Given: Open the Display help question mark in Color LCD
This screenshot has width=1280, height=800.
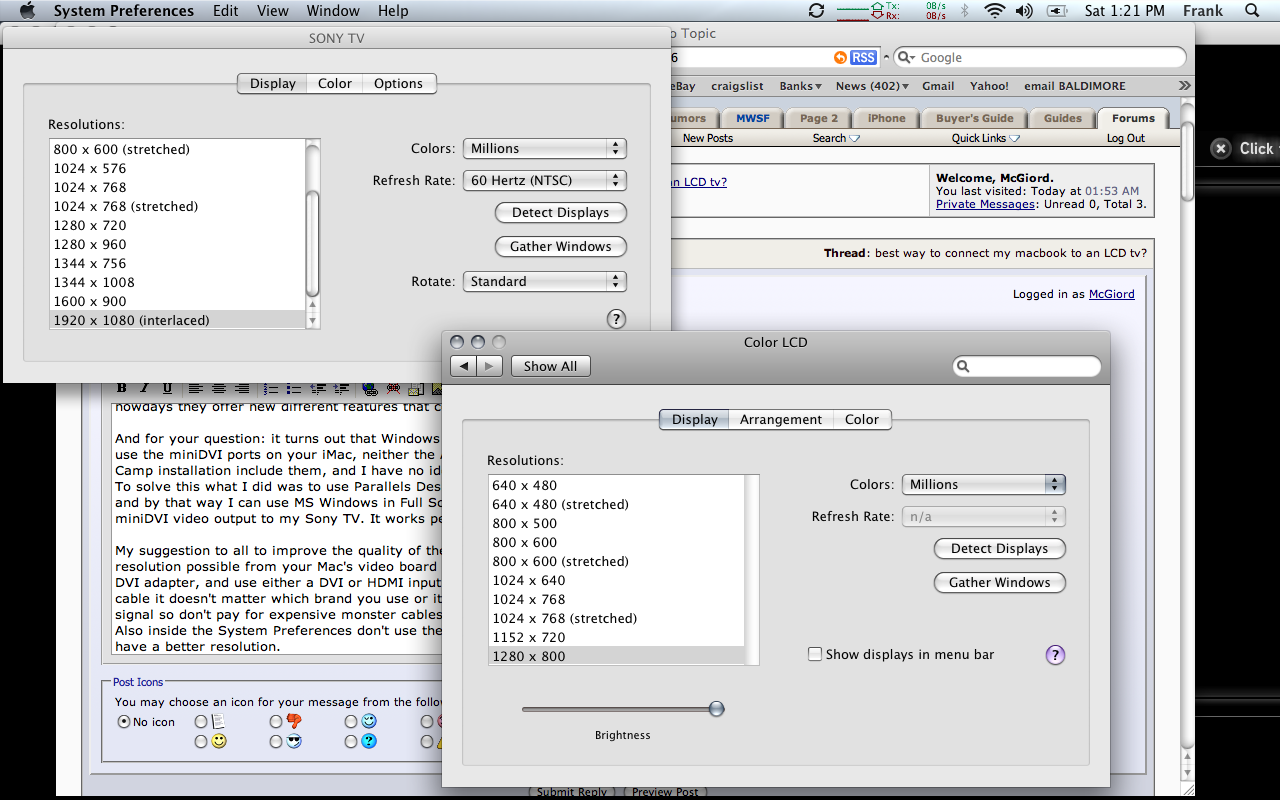Looking at the screenshot, I should point(1055,655).
